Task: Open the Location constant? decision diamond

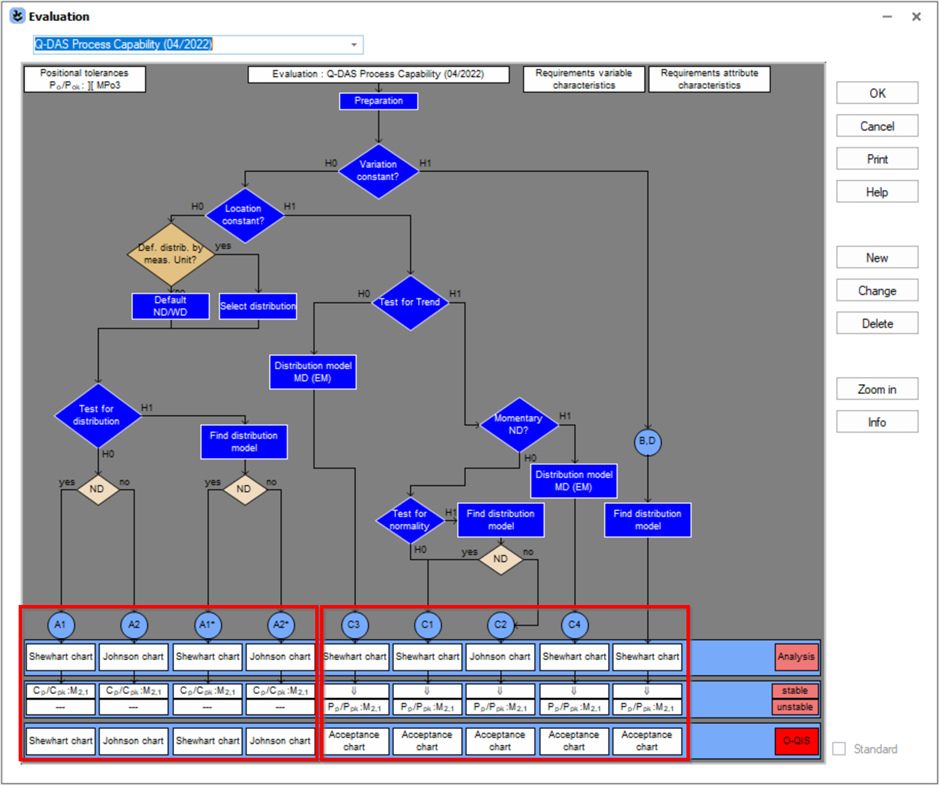Action: click(x=244, y=215)
